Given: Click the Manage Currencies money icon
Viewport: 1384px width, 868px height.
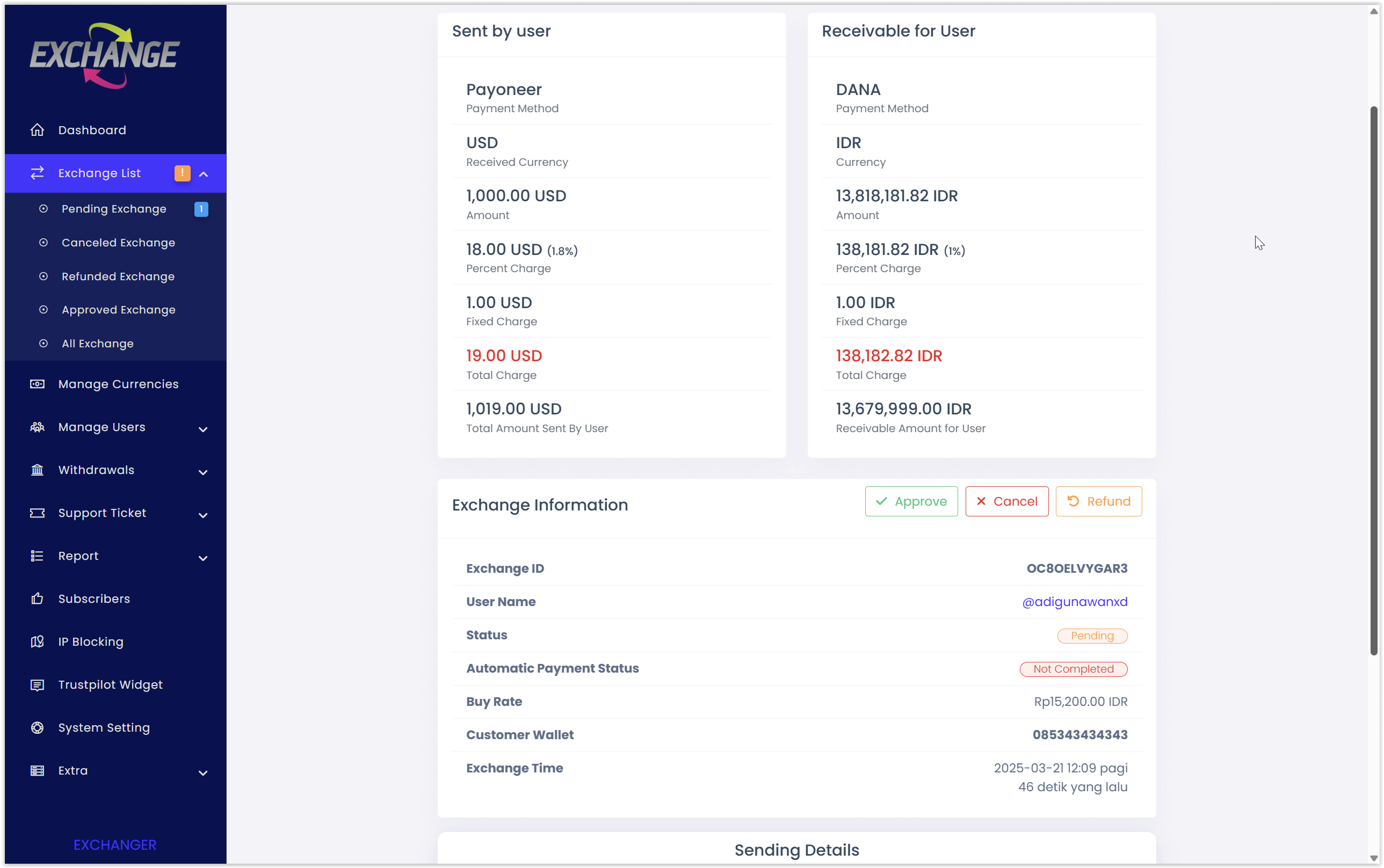Looking at the screenshot, I should click(38, 384).
